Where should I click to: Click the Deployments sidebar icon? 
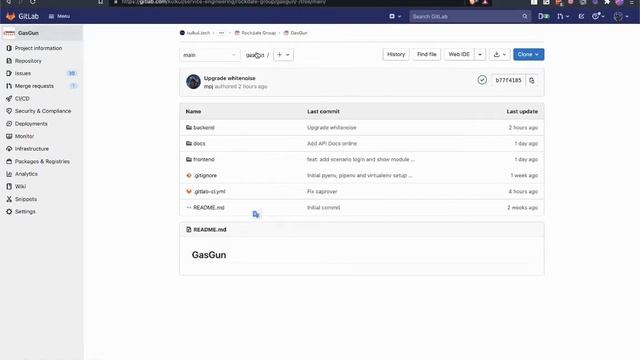click(x=9, y=124)
